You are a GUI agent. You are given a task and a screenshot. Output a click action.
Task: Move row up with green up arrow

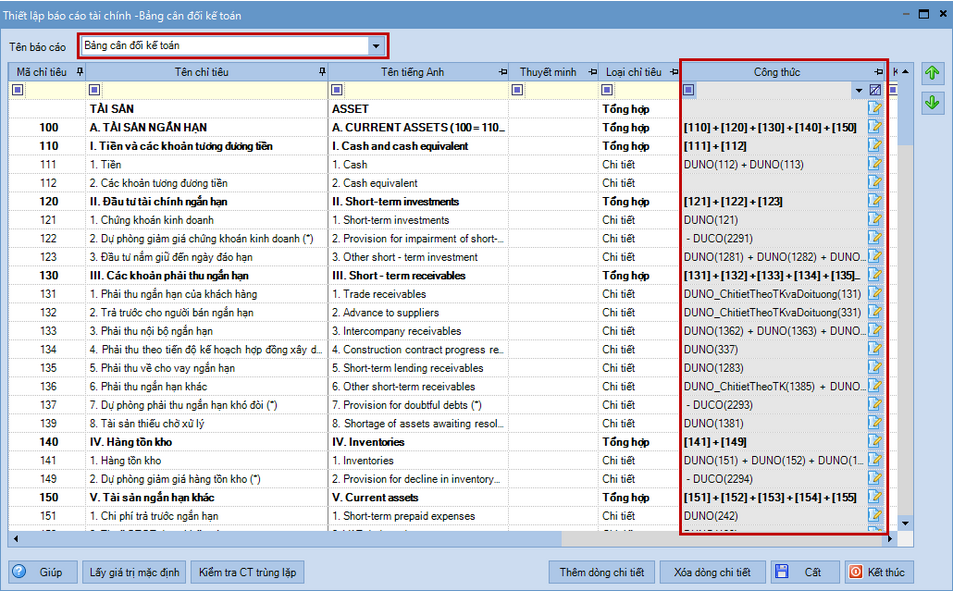[931, 74]
